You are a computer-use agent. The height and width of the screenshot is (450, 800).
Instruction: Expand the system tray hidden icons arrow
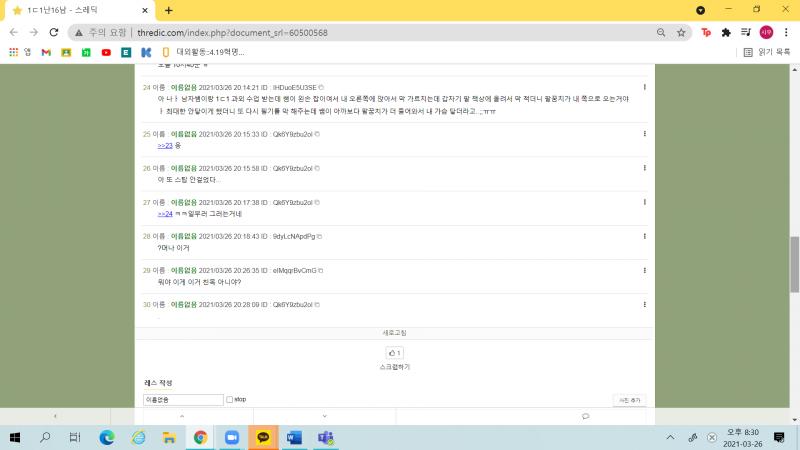click(x=670, y=437)
